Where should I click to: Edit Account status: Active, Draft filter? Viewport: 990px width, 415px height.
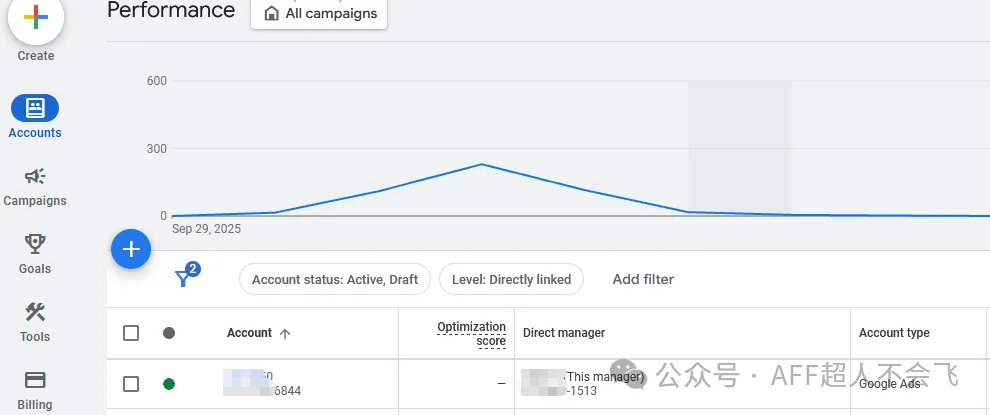tap(335, 280)
